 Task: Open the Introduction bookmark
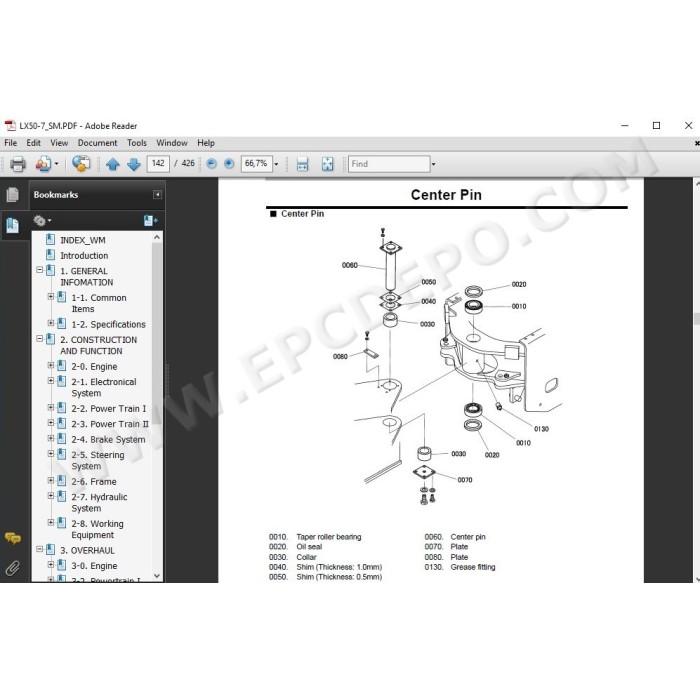coord(84,256)
